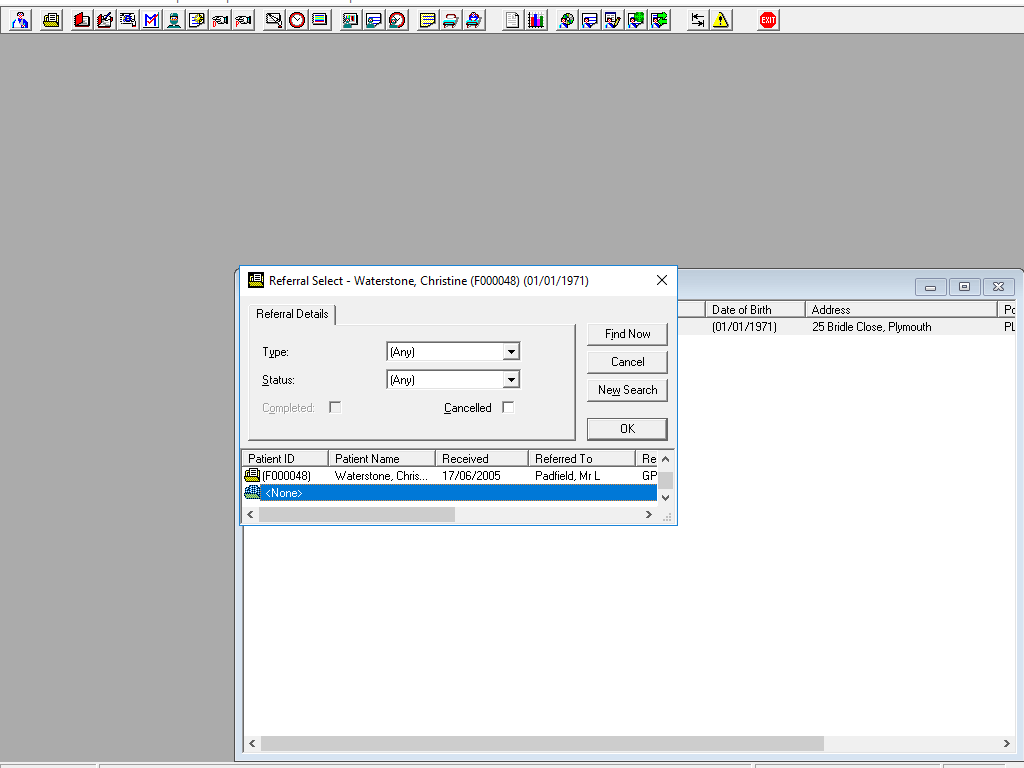Select the (F000048) referral row

[x=450, y=475]
